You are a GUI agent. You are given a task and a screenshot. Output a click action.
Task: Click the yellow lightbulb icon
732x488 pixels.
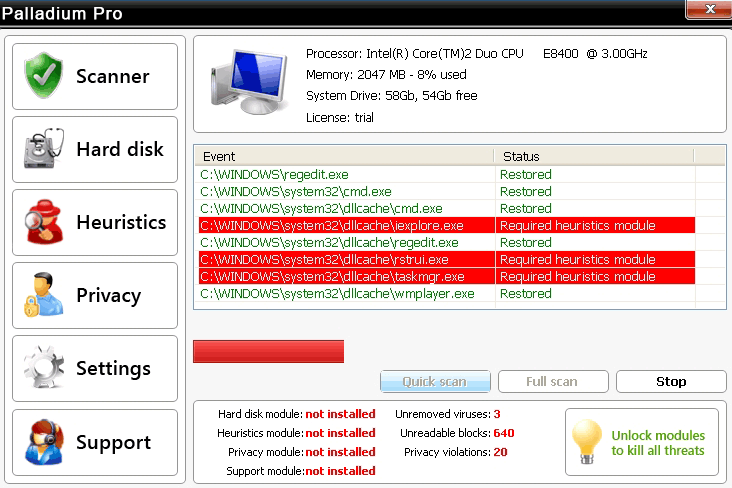point(587,441)
